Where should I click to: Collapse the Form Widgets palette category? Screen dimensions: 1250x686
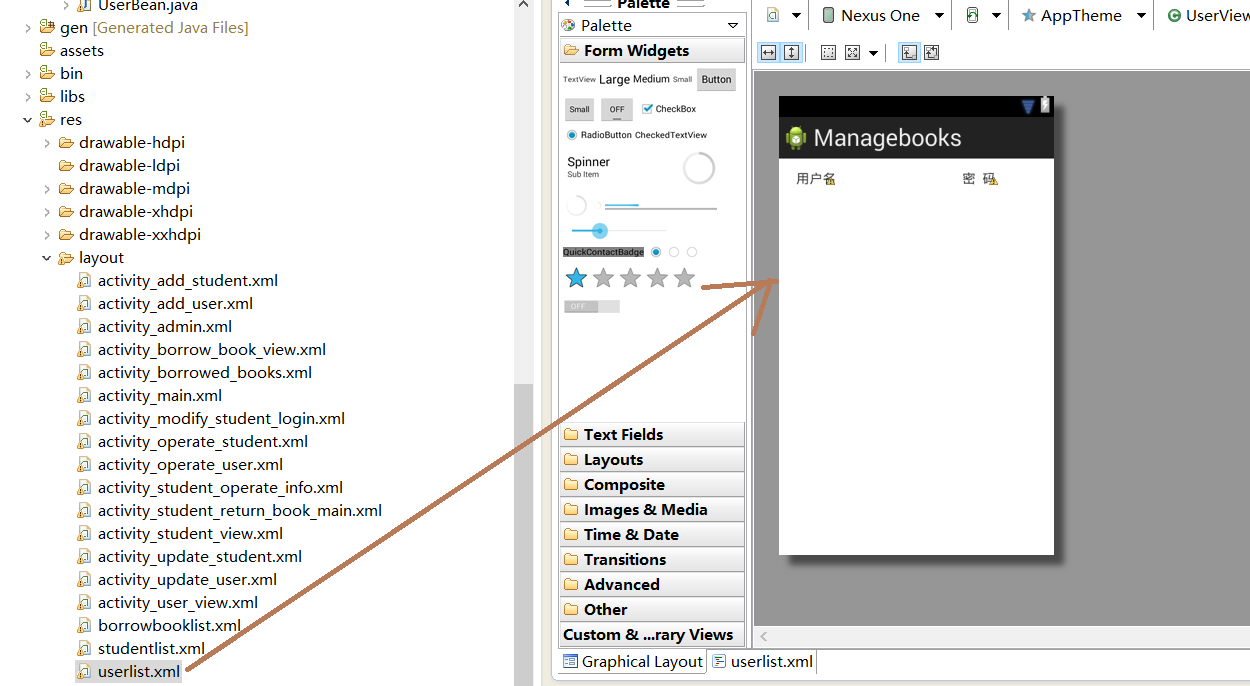tap(652, 50)
